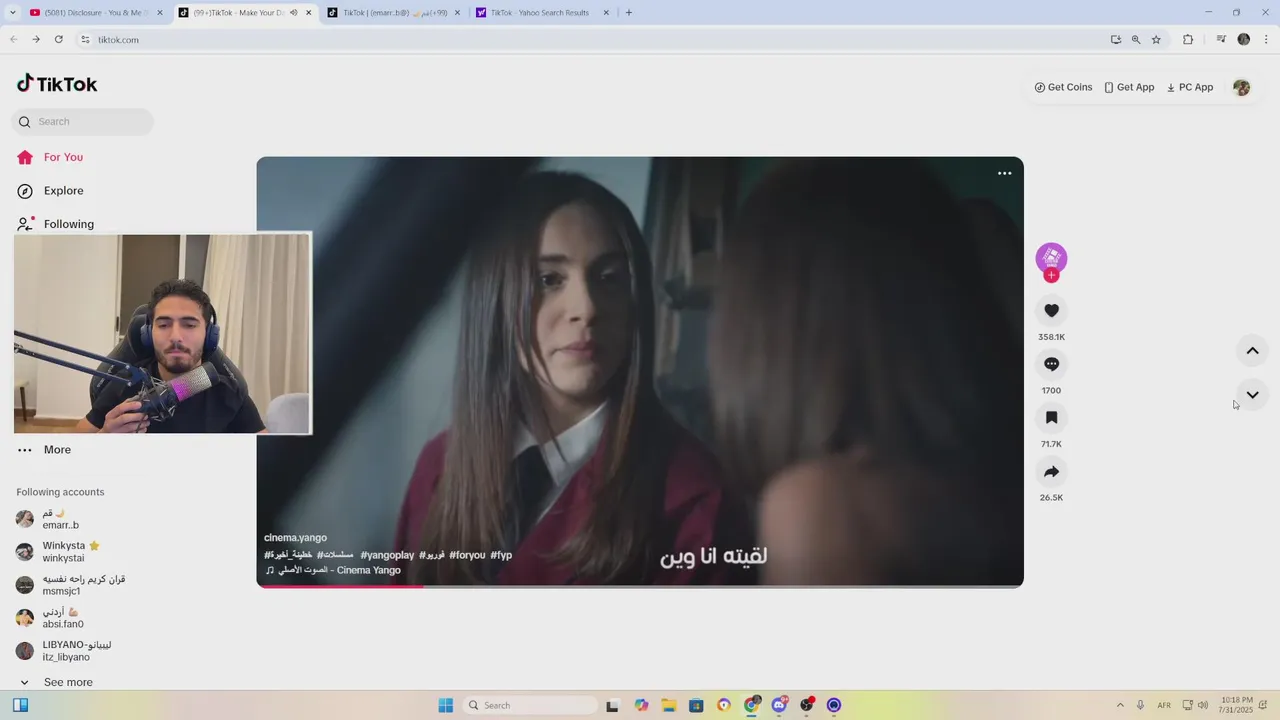
Task: Open followed account itz_libyano
Action: (63, 651)
